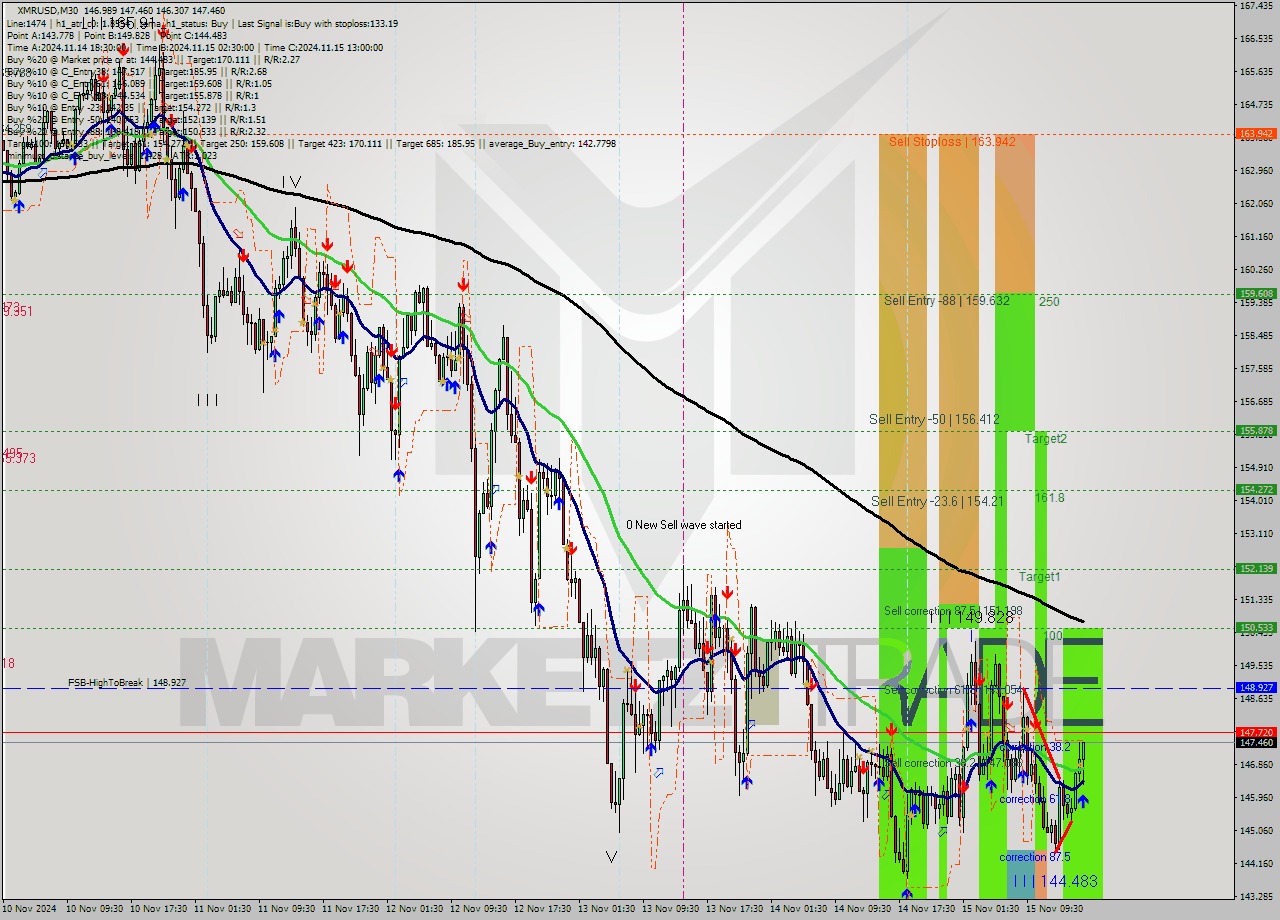1280x920 pixels.
Task: Select the '12 Nov 01:30' time axis label
Action: point(415,909)
